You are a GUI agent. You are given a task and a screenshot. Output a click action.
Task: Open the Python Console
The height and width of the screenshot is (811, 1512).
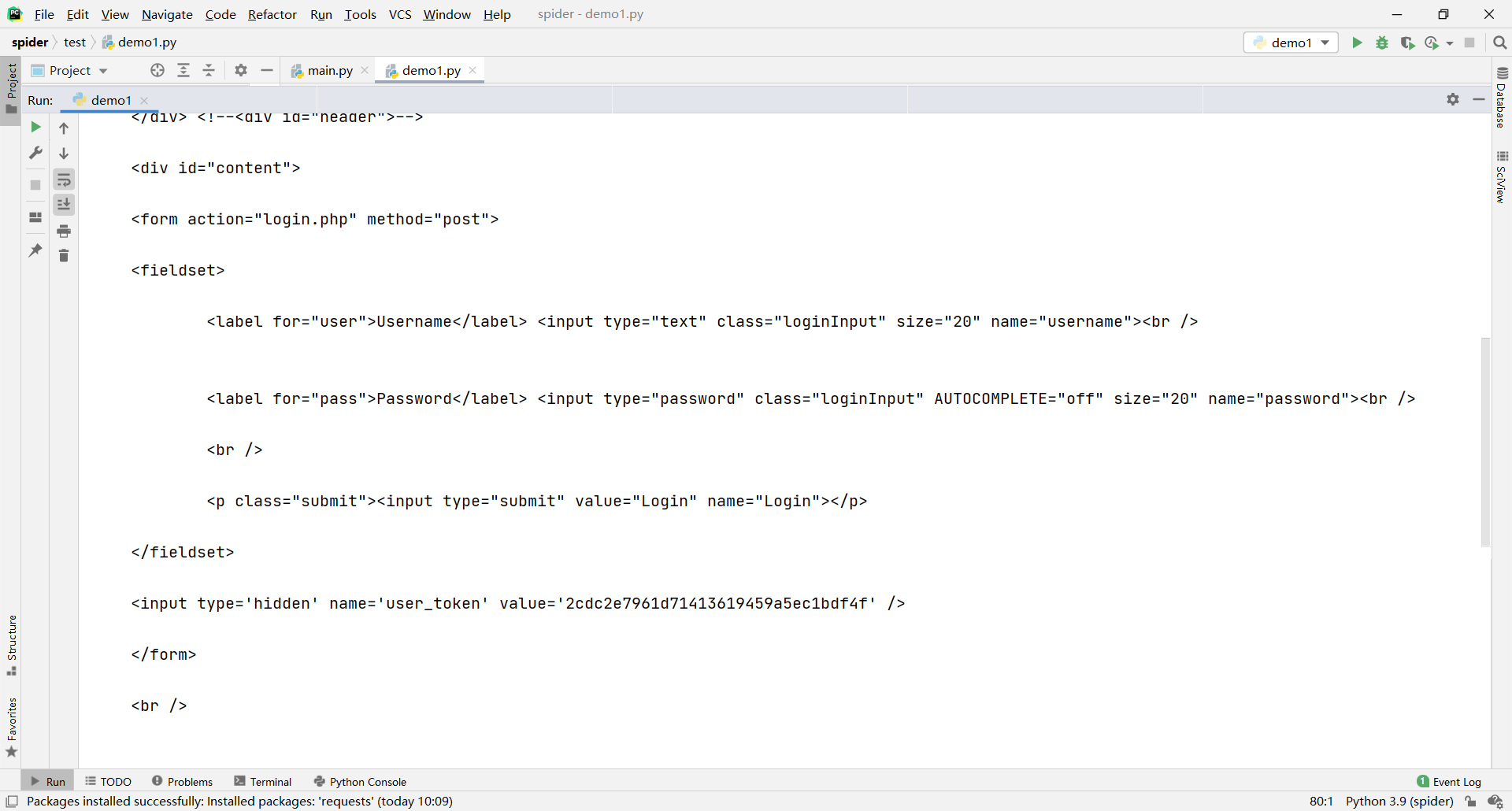(360, 781)
